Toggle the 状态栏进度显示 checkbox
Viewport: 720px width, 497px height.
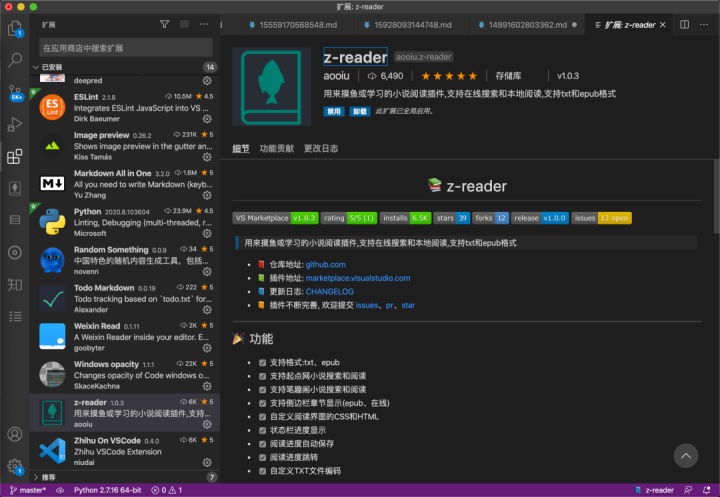(262, 430)
